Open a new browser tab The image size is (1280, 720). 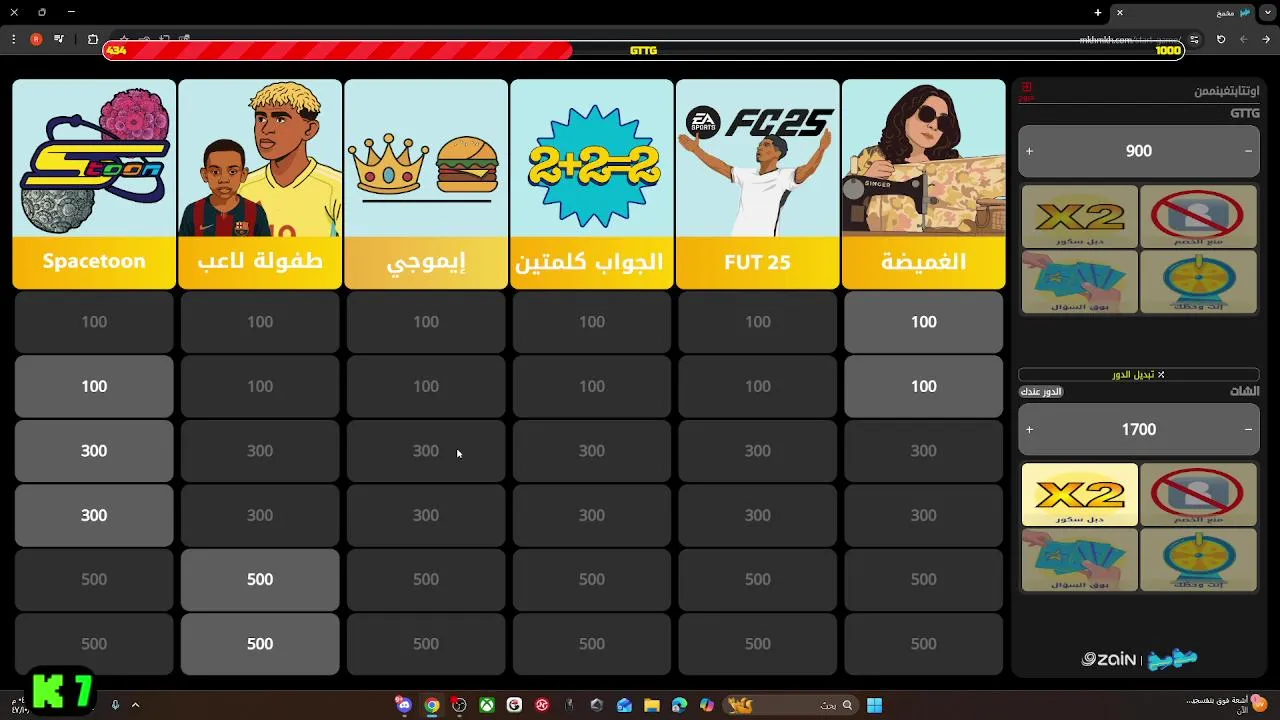click(x=1097, y=12)
